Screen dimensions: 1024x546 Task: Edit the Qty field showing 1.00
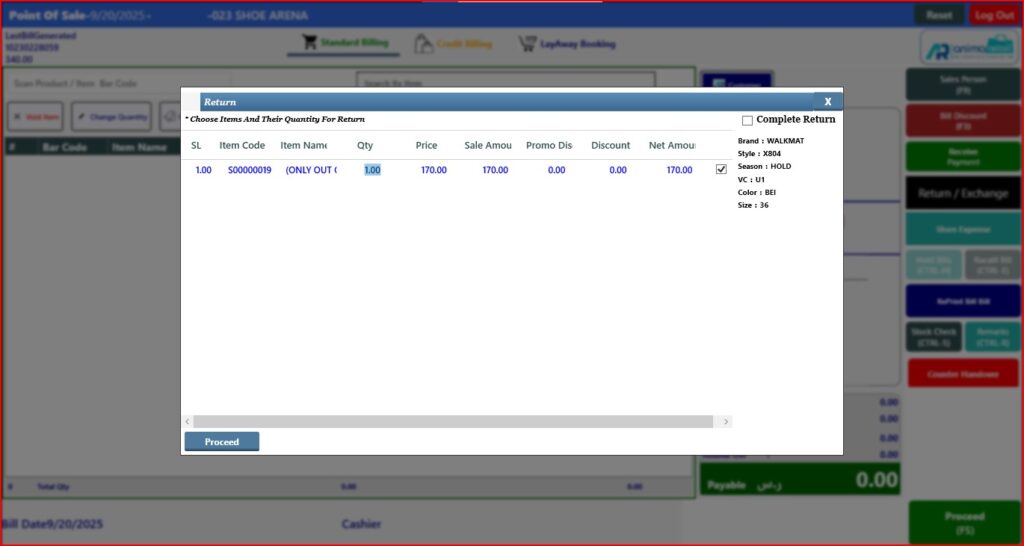tap(372, 170)
